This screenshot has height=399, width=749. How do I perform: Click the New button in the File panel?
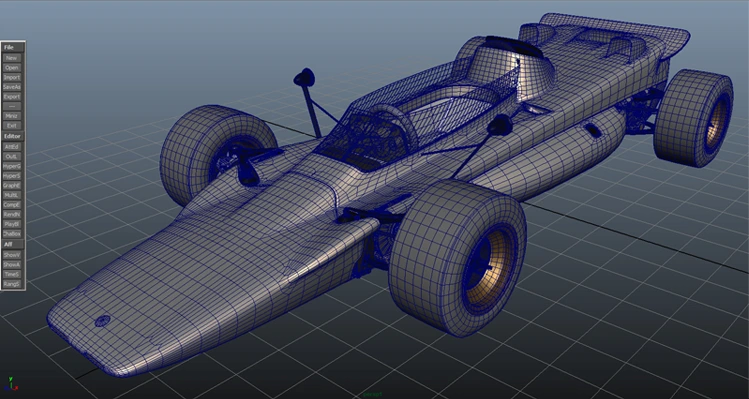click(11, 58)
